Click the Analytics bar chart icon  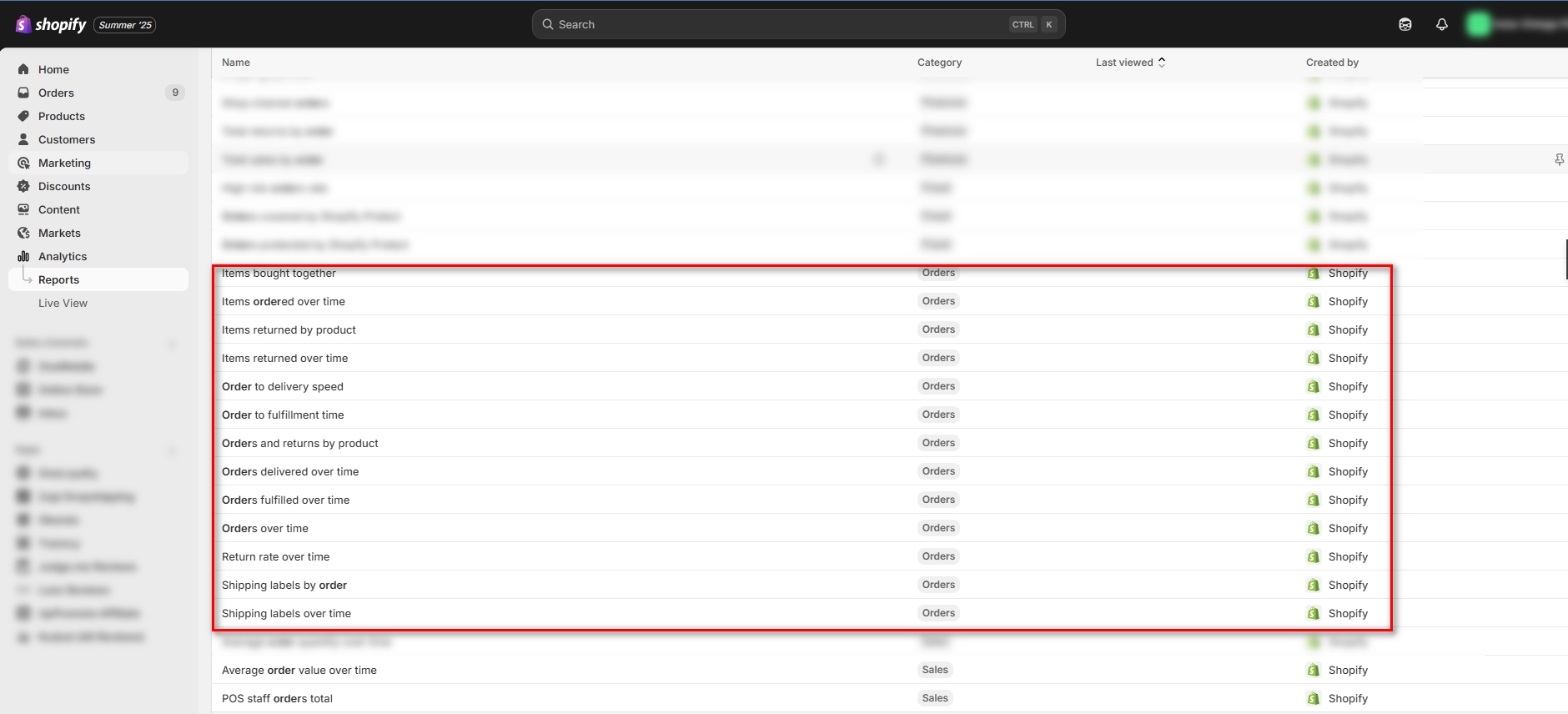(x=23, y=256)
